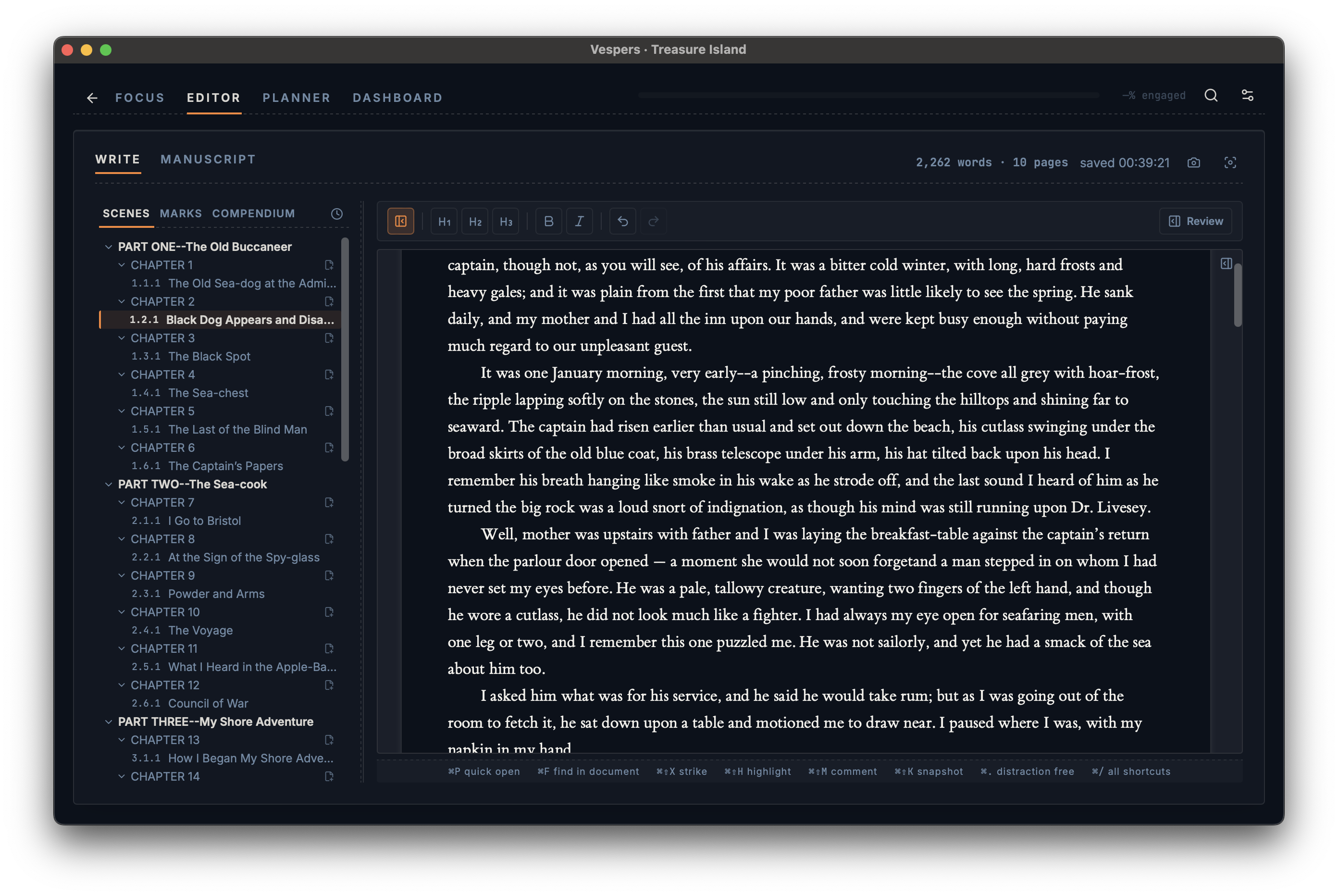
Task: Click the scenes list scrollbar
Action: tap(345, 350)
